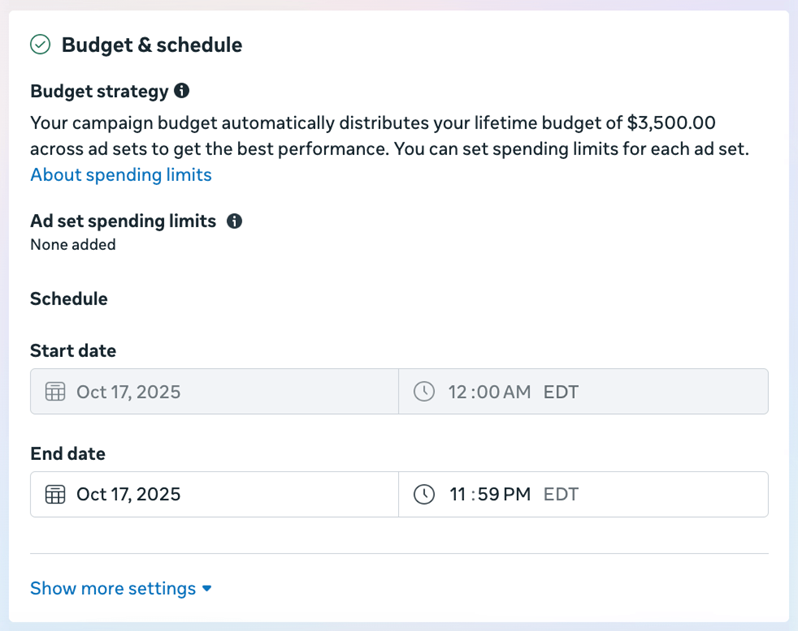
Task: Click the End date clock icon
Action: click(424, 494)
